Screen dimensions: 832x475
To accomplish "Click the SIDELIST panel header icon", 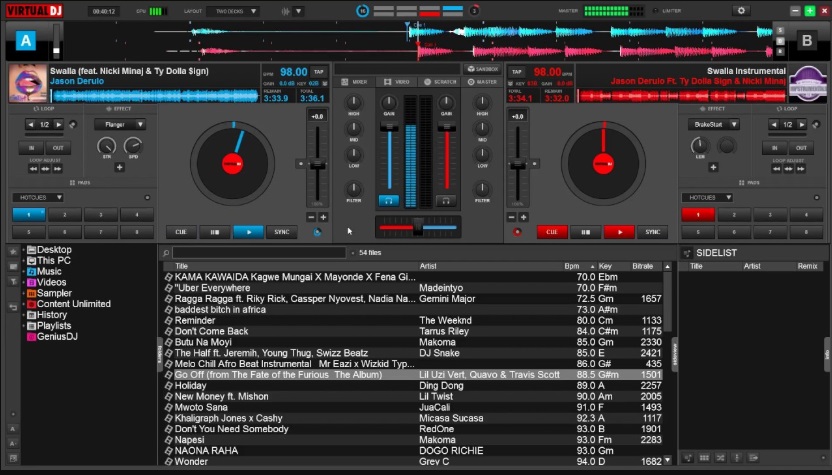I will pyautogui.click(x=687, y=253).
